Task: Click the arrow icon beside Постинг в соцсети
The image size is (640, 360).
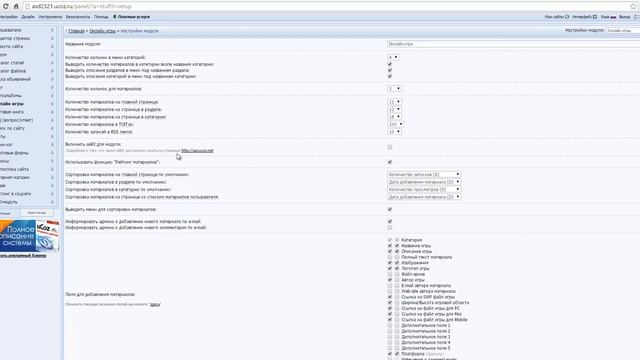Action: coord(52,194)
